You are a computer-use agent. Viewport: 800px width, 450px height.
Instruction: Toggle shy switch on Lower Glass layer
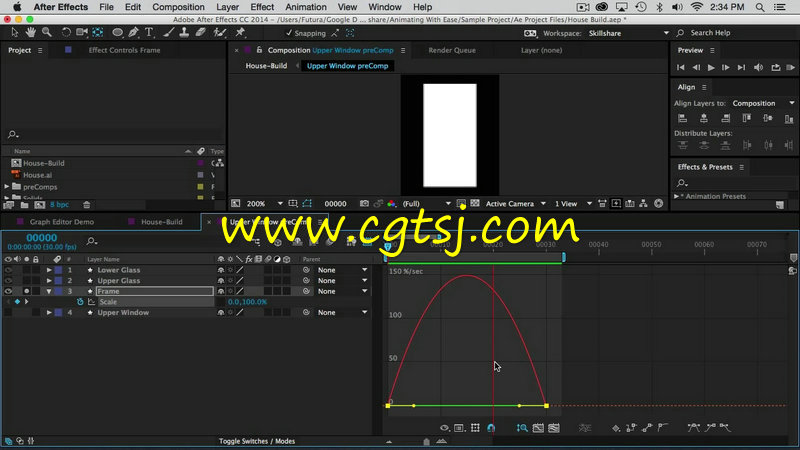click(220, 270)
